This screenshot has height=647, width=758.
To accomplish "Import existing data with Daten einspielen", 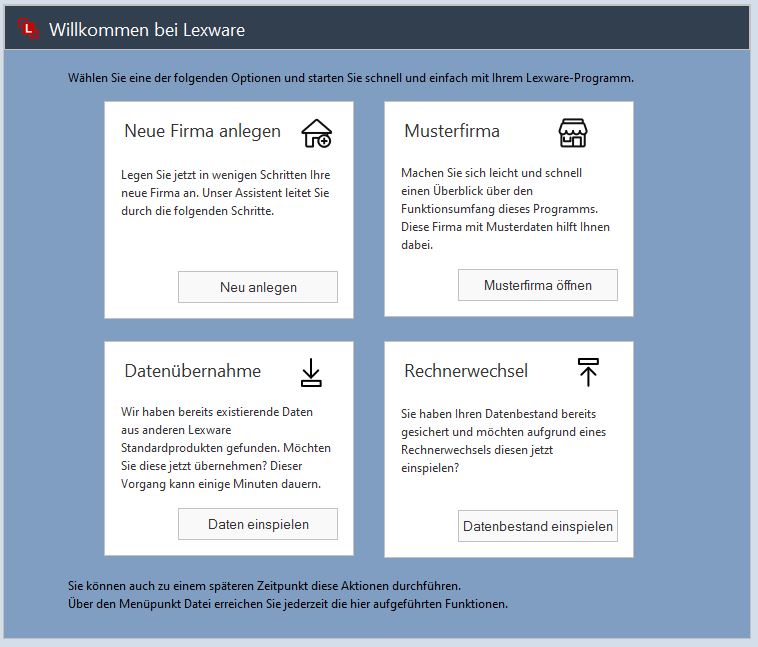I will 258,524.
